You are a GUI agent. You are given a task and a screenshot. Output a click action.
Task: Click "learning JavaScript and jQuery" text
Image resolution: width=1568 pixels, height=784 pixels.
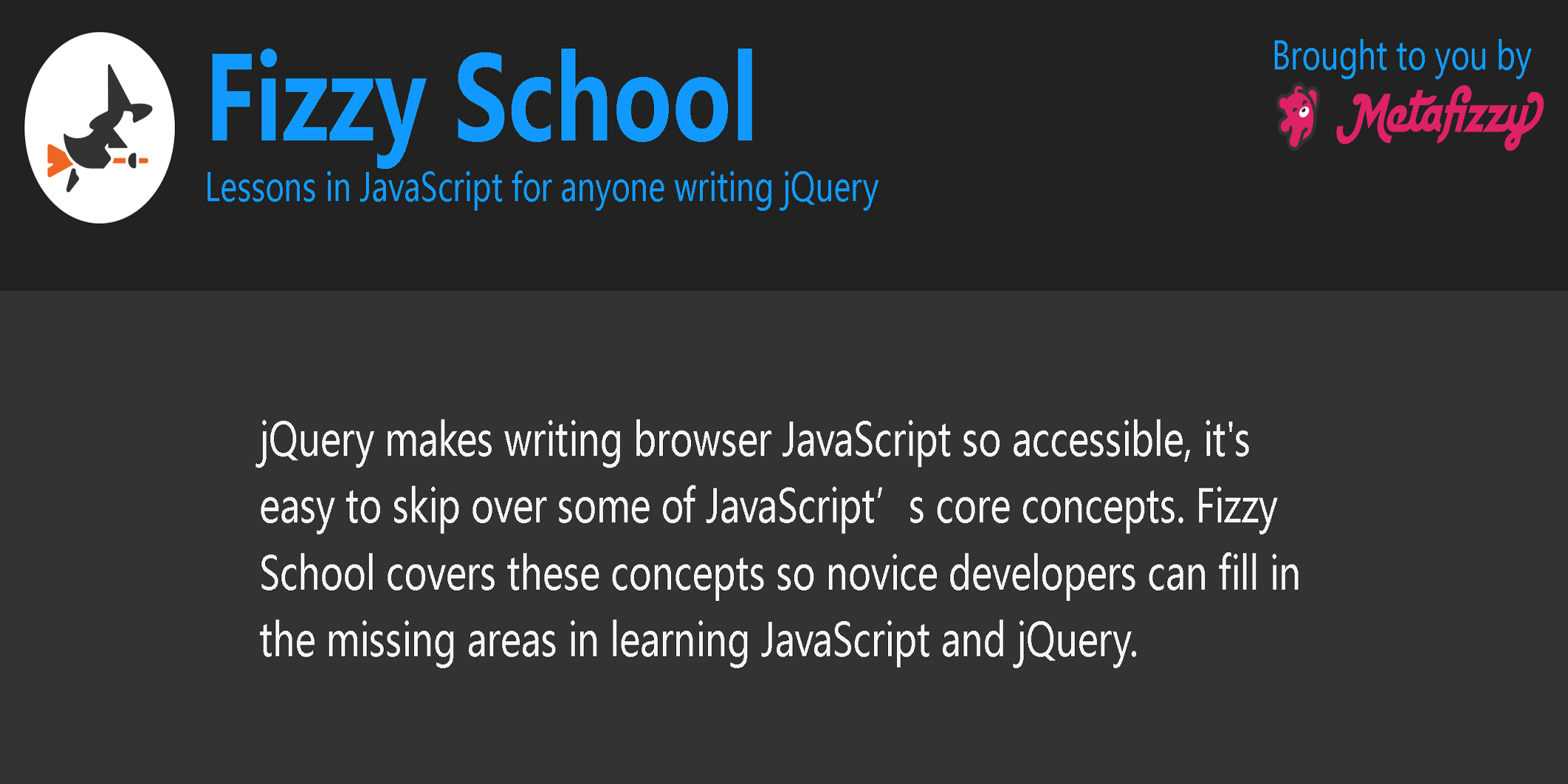(873, 641)
